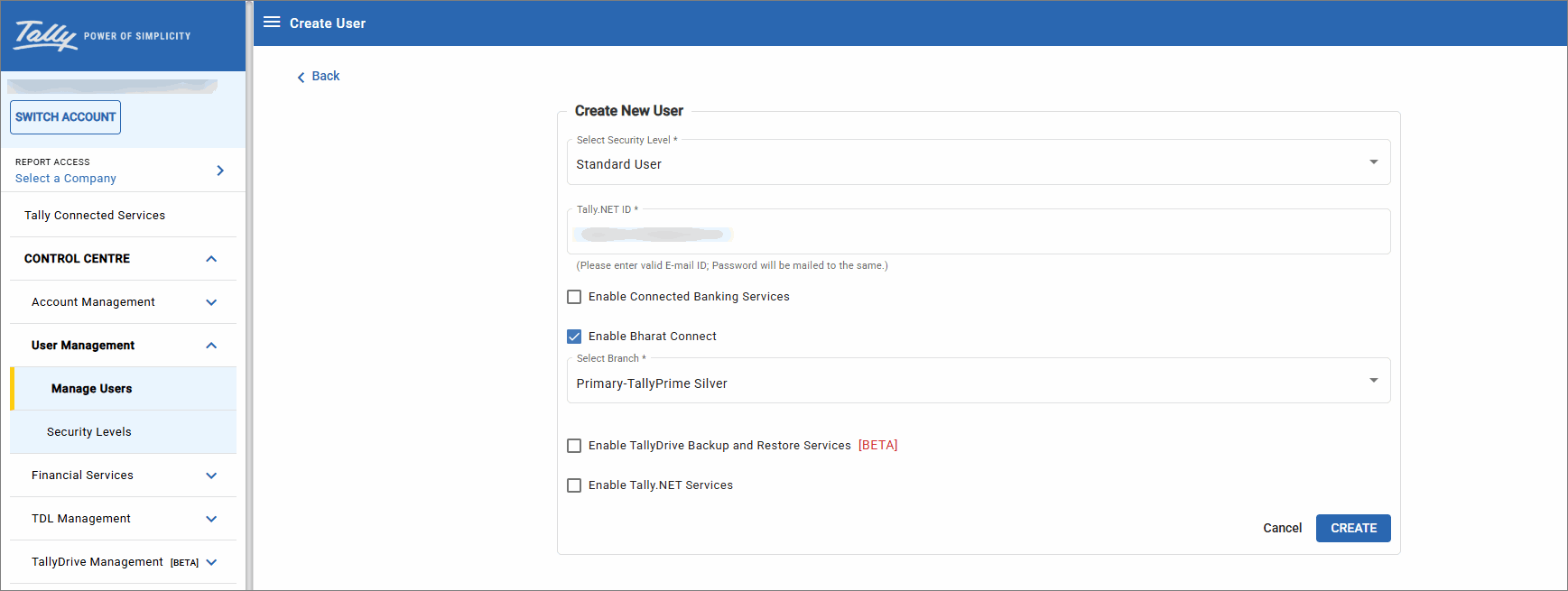The image size is (1568, 591).
Task: Expand the TDL Management chevron
Action: click(x=211, y=519)
